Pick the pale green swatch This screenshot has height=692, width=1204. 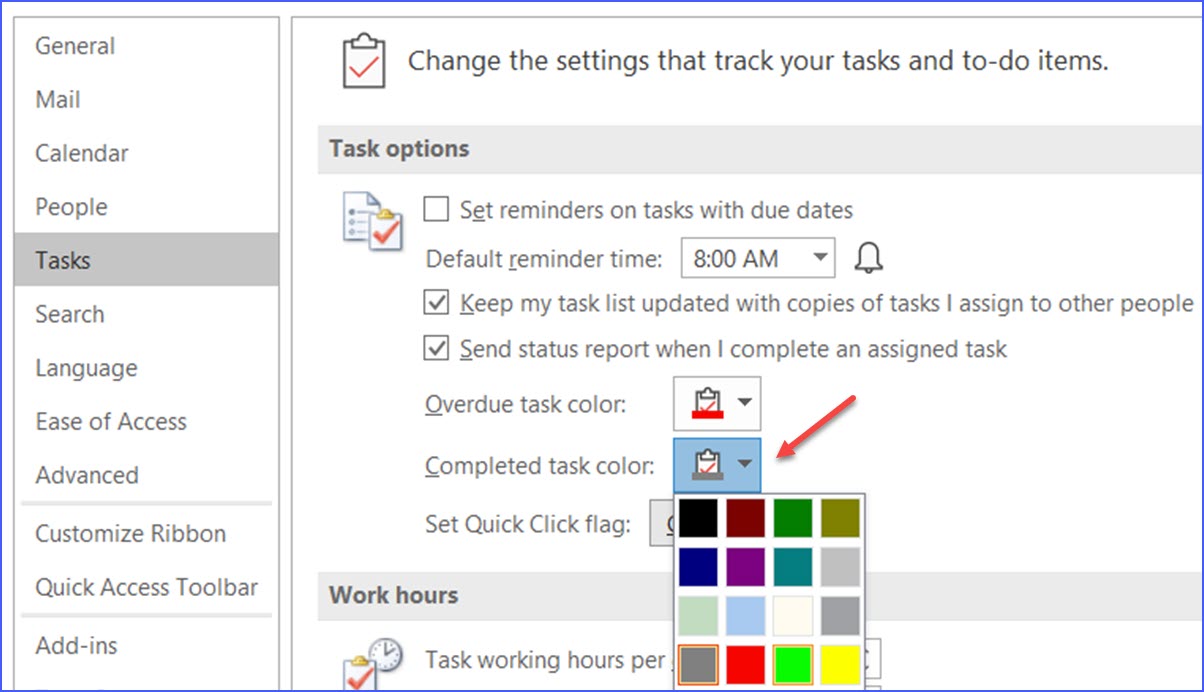[698, 615]
